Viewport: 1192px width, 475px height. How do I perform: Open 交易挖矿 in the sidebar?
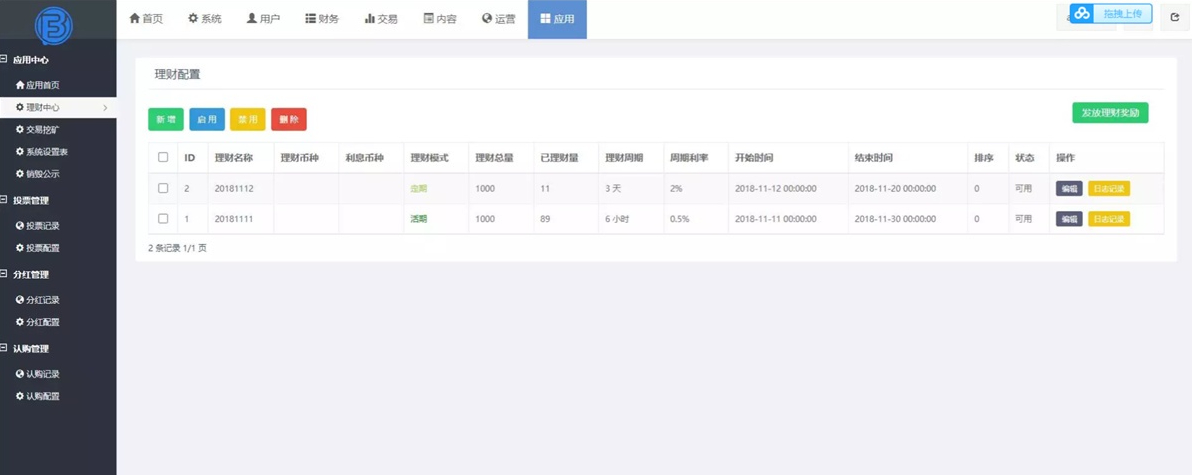click(x=43, y=129)
